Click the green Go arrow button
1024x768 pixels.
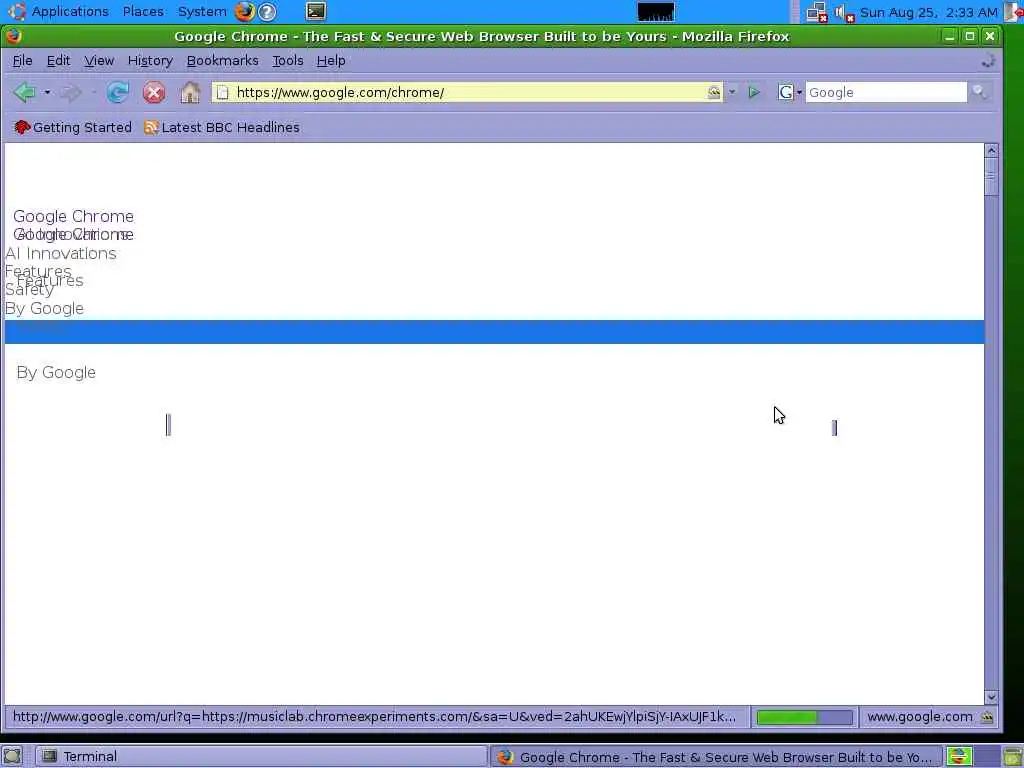754,92
